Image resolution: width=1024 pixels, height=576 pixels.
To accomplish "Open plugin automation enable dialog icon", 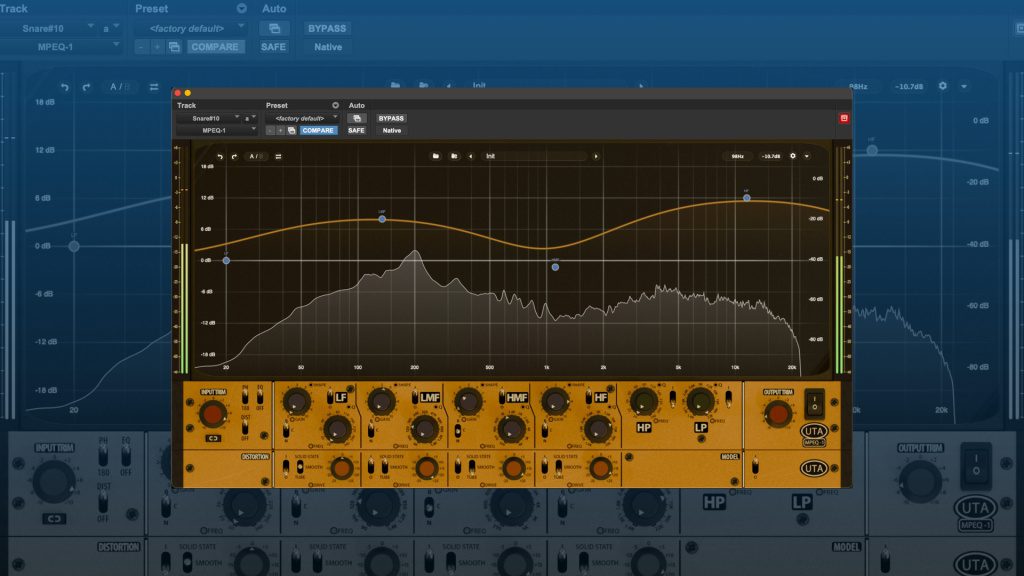I will pyautogui.click(x=357, y=118).
